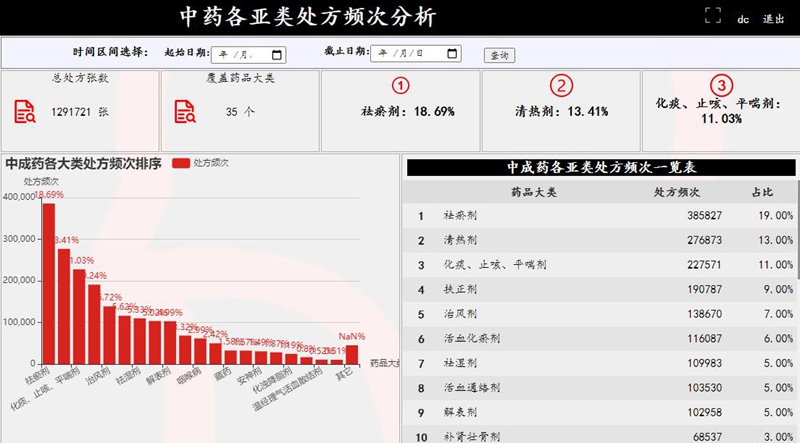The width and height of the screenshot is (800, 443).
Task: Select table row 祛湿剂
Action: tap(599, 363)
